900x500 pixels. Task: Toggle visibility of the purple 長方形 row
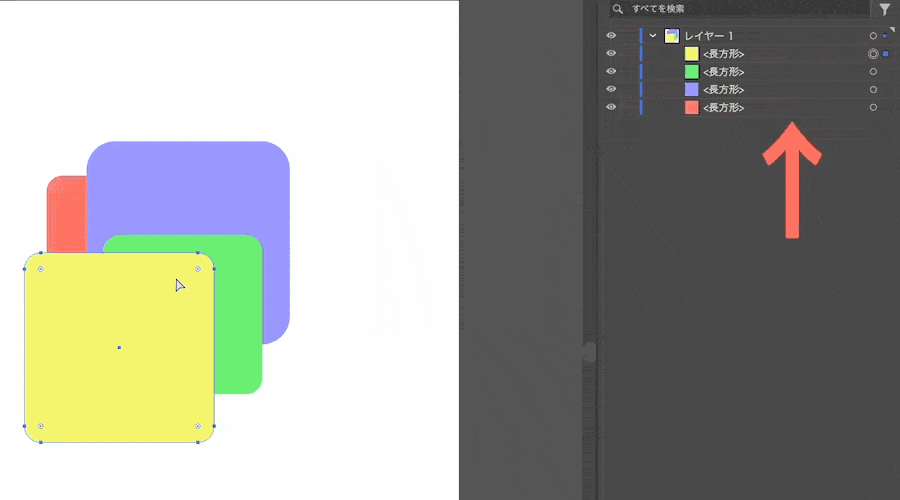[x=611, y=89]
